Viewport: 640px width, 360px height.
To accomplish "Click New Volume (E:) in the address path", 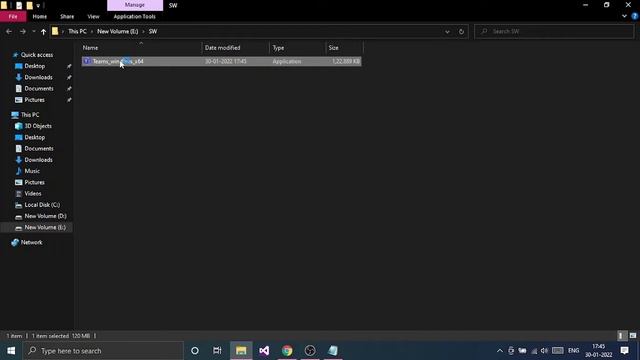I will click(118, 31).
